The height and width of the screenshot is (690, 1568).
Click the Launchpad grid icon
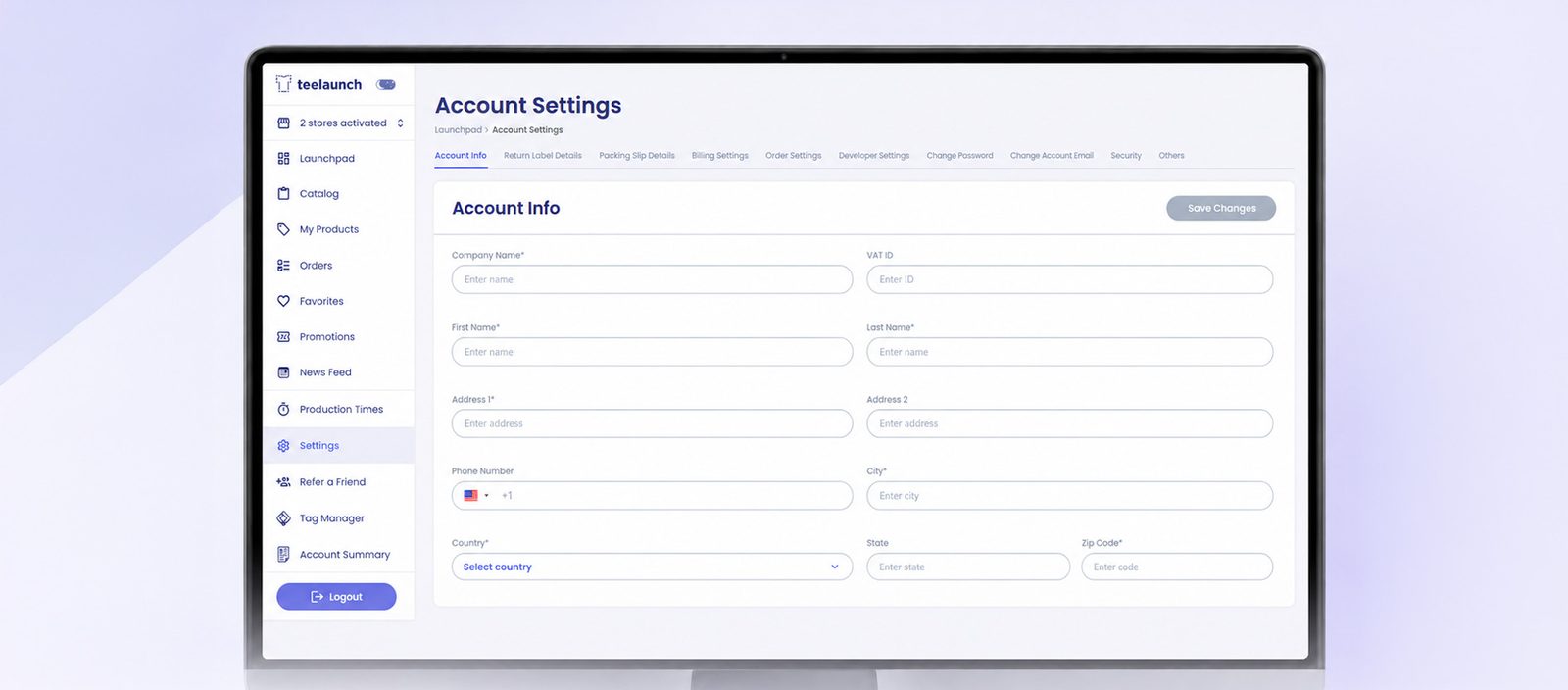point(283,159)
